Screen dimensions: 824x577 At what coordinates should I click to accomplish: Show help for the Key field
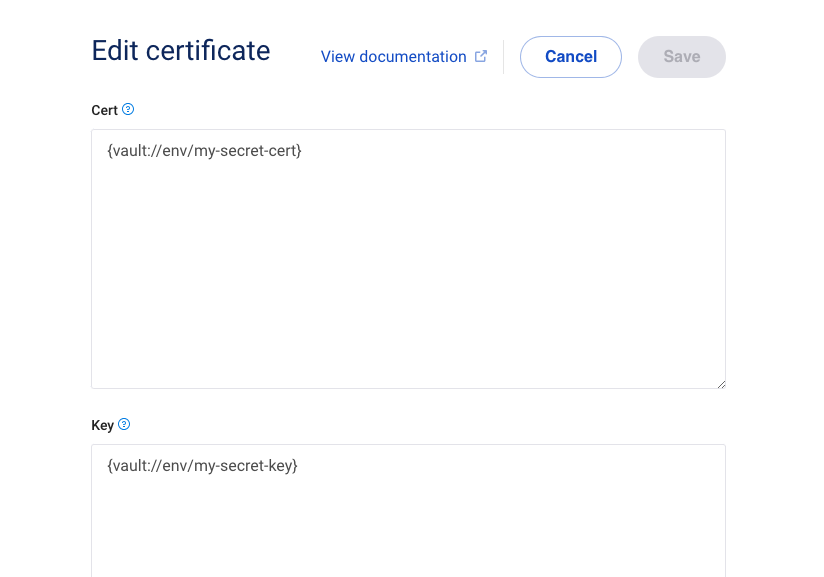124,424
